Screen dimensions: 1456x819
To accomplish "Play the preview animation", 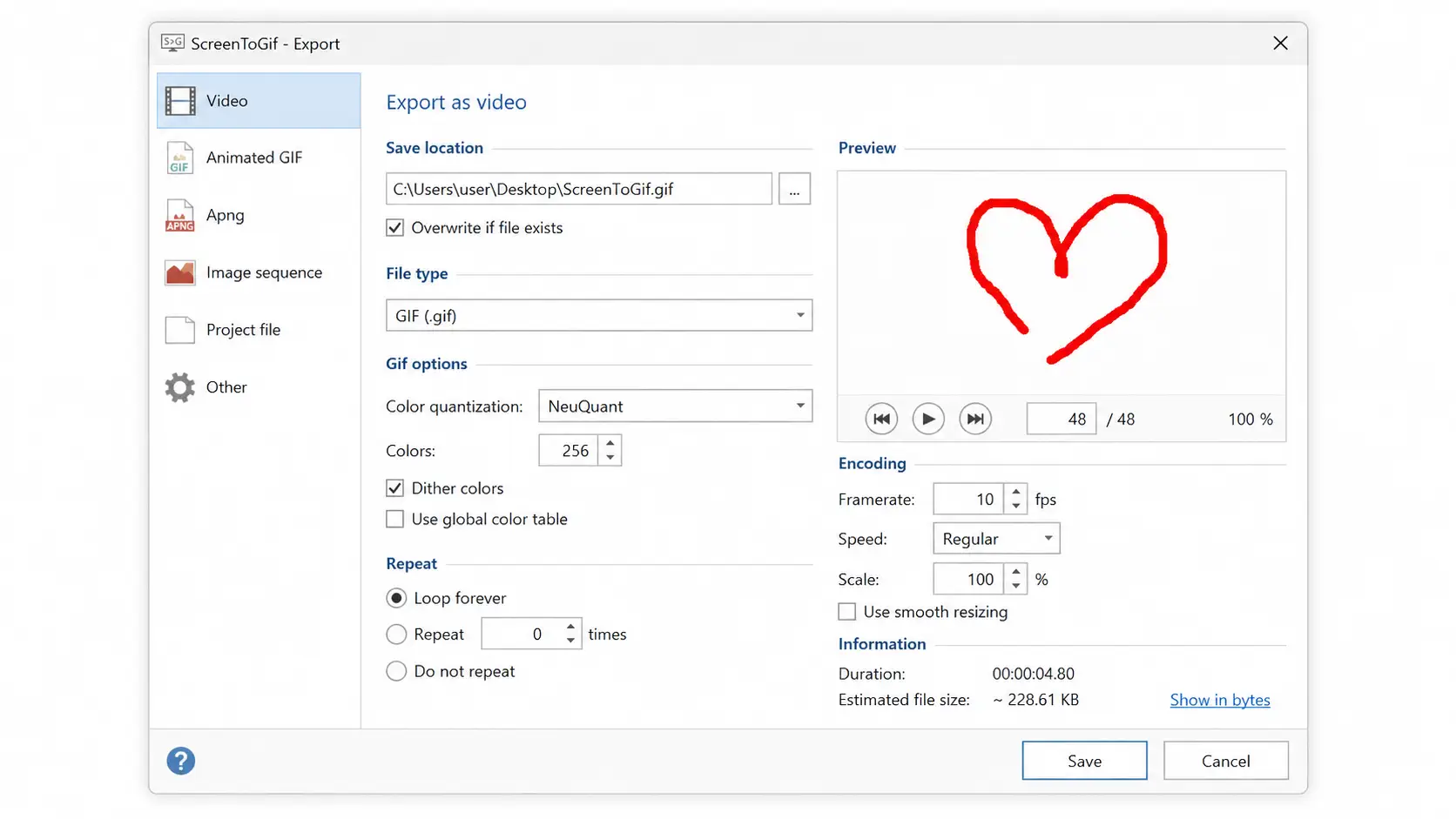I will click(x=928, y=419).
